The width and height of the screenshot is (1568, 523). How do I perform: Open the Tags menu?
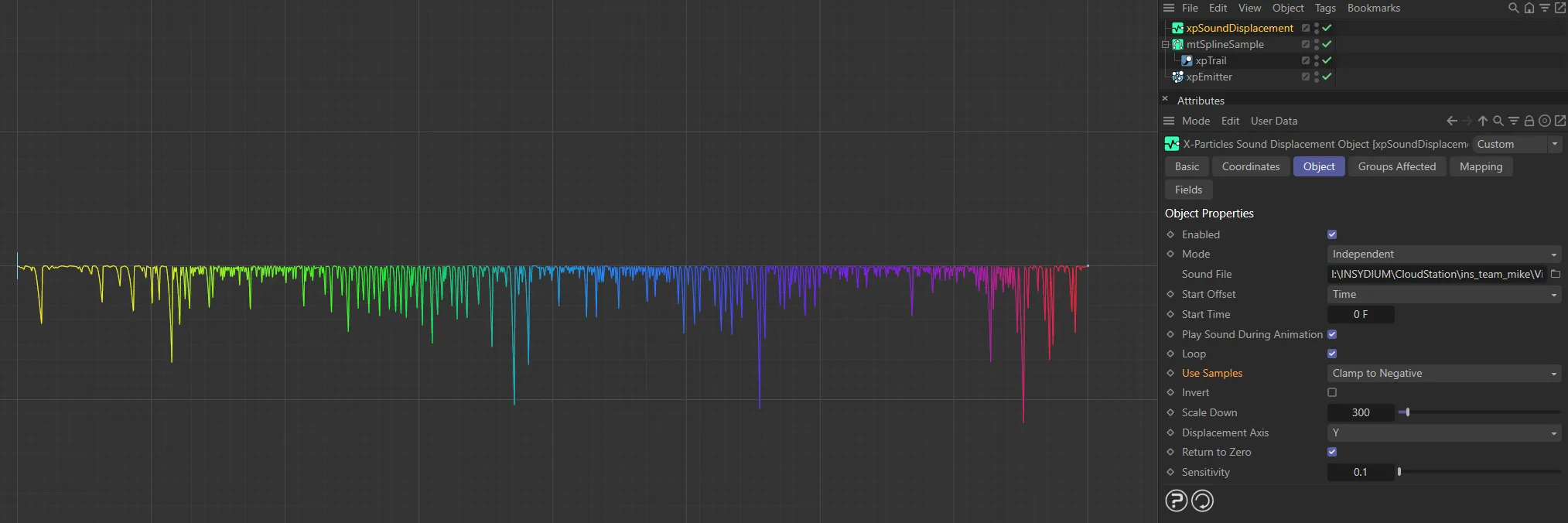1325,8
